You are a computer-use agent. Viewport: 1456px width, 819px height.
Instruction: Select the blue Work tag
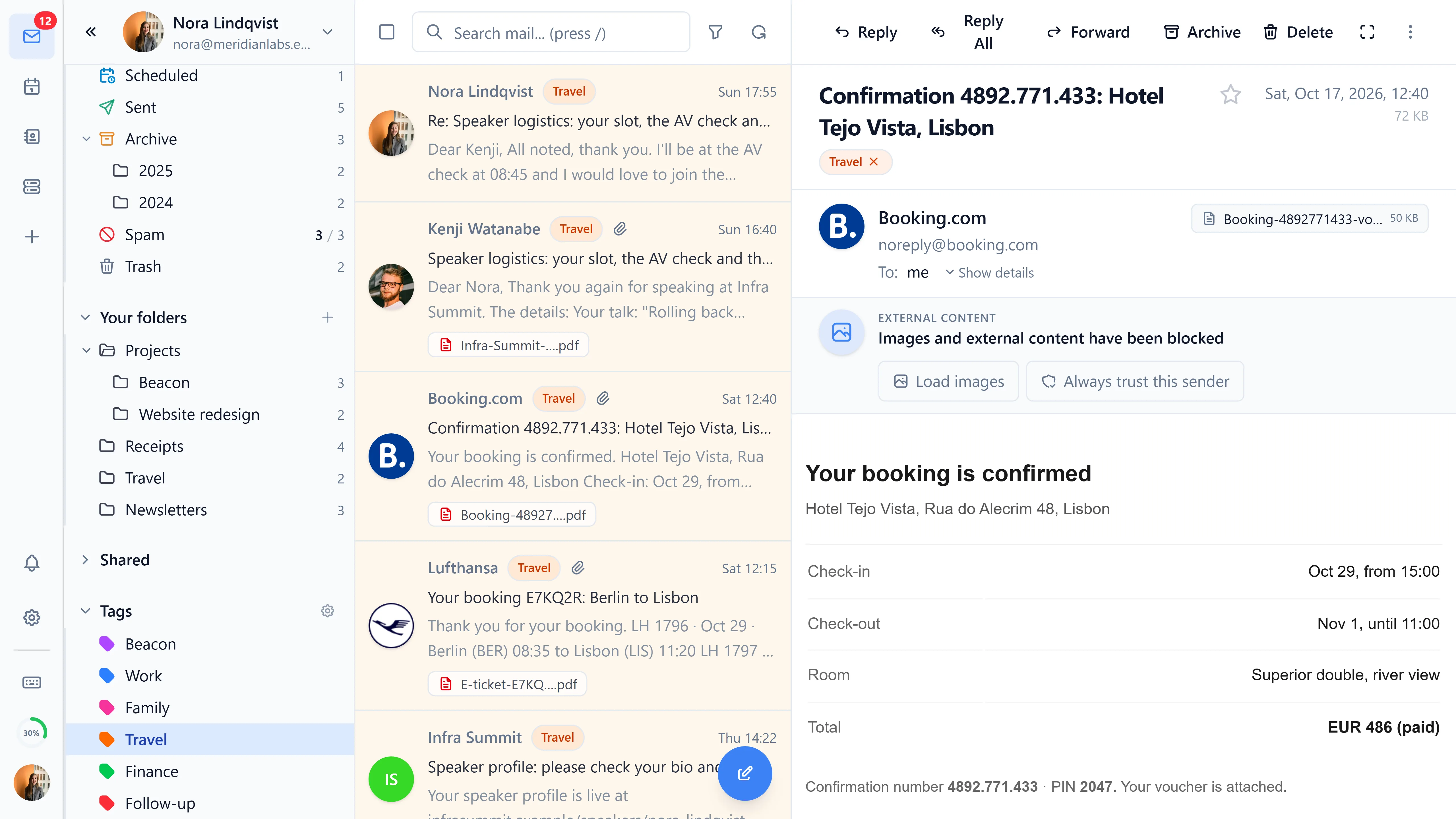click(x=210, y=676)
